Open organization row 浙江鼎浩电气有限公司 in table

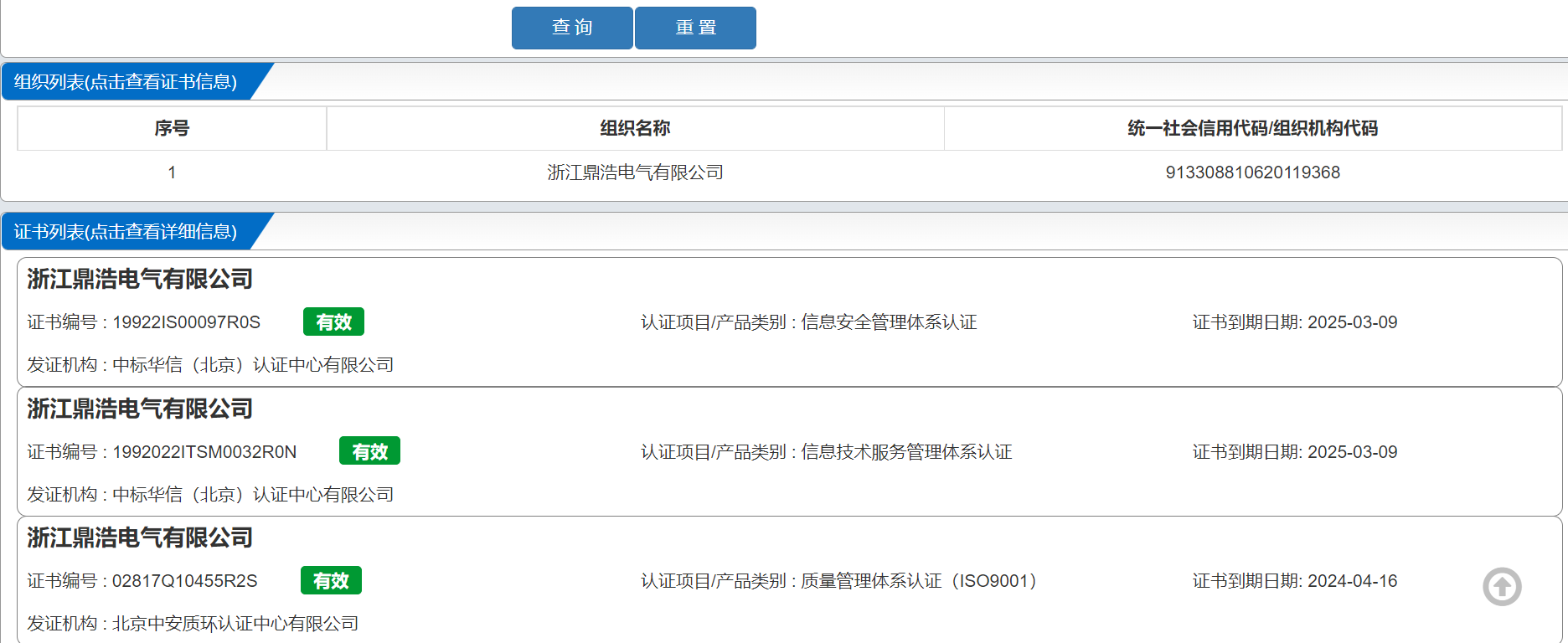(635, 172)
